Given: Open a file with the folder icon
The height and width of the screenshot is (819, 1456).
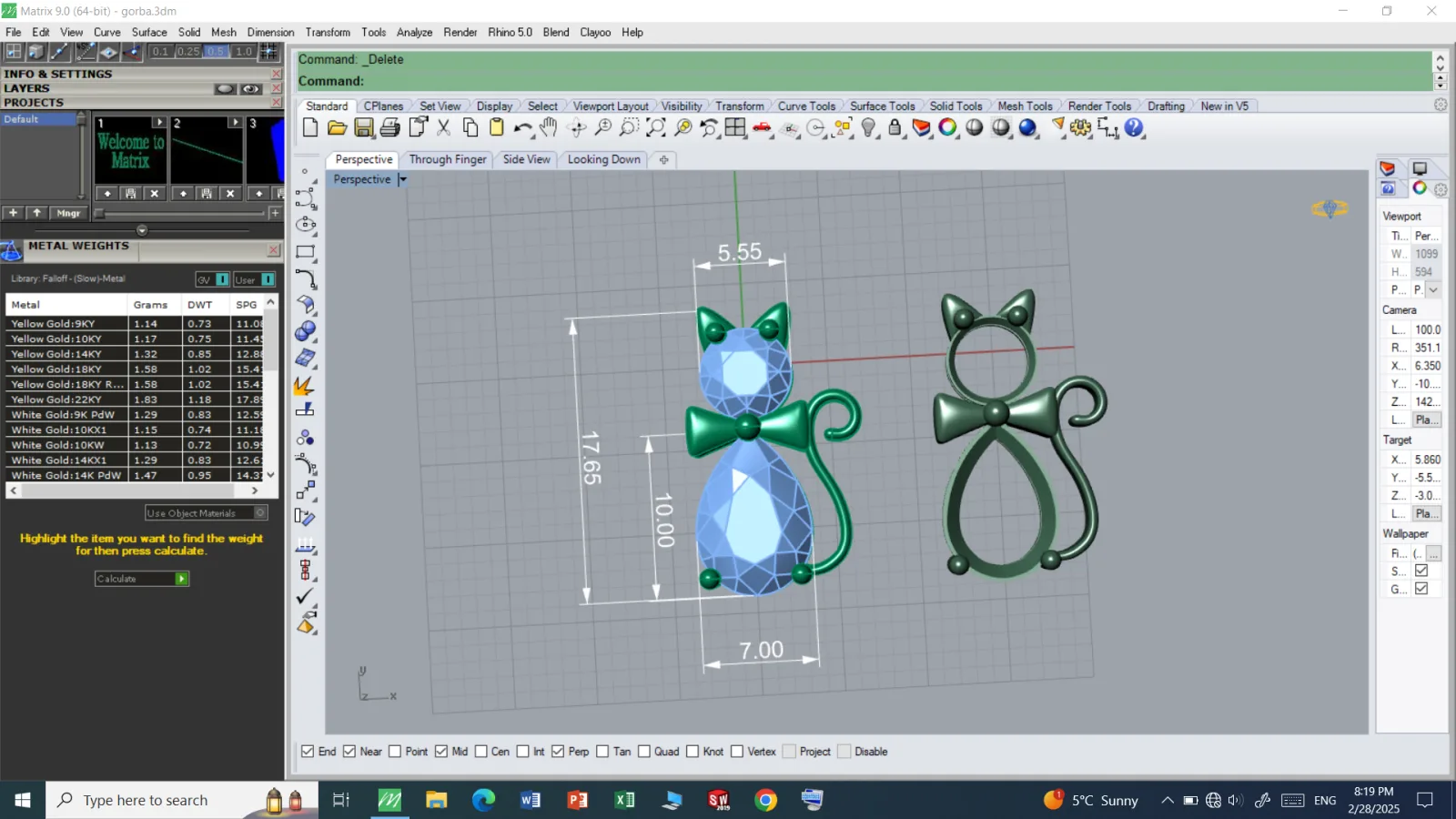Looking at the screenshot, I should pos(337,127).
